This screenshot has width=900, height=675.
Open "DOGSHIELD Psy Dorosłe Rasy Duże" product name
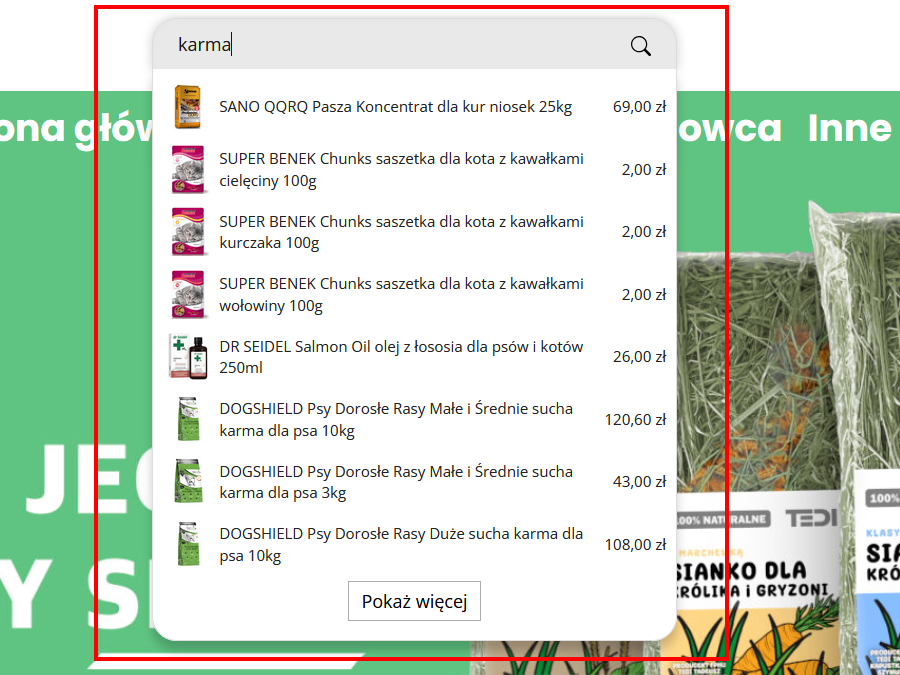pos(401,544)
